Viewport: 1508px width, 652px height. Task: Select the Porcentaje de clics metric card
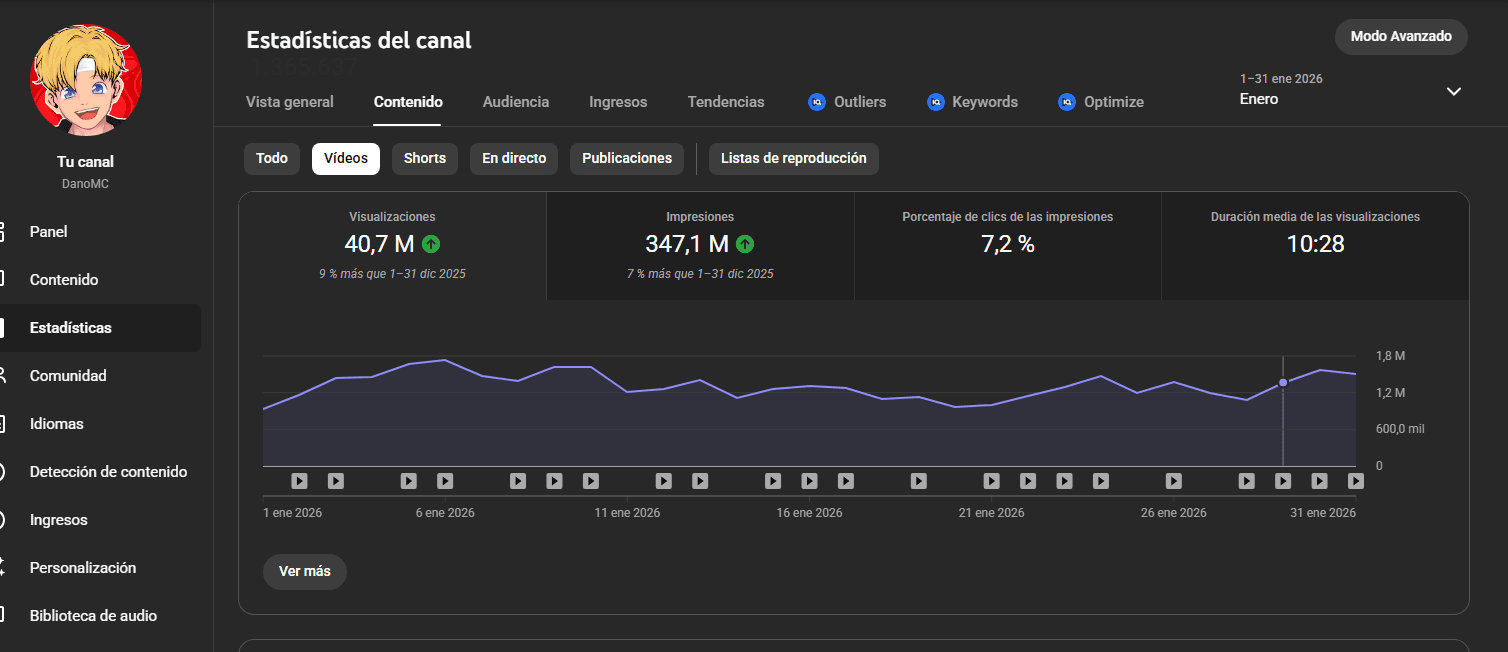pos(1007,245)
